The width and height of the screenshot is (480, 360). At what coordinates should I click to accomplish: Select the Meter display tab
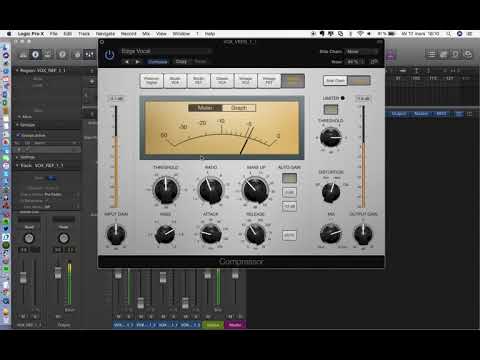tap(205, 108)
